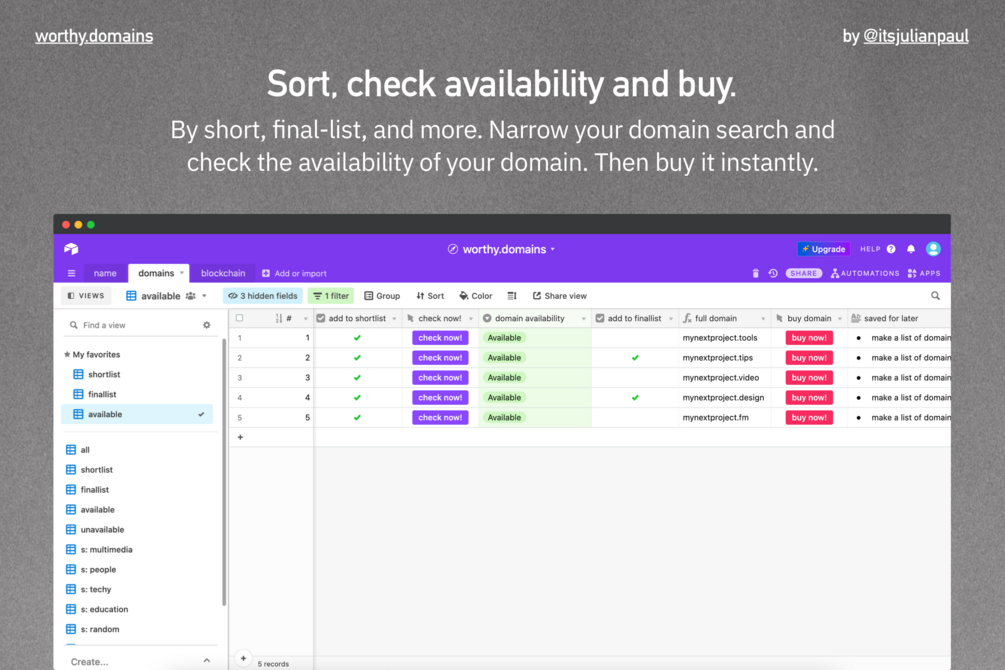Click the plus to add a new row
The height and width of the screenshot is (670, 1005).
point(240,437)
